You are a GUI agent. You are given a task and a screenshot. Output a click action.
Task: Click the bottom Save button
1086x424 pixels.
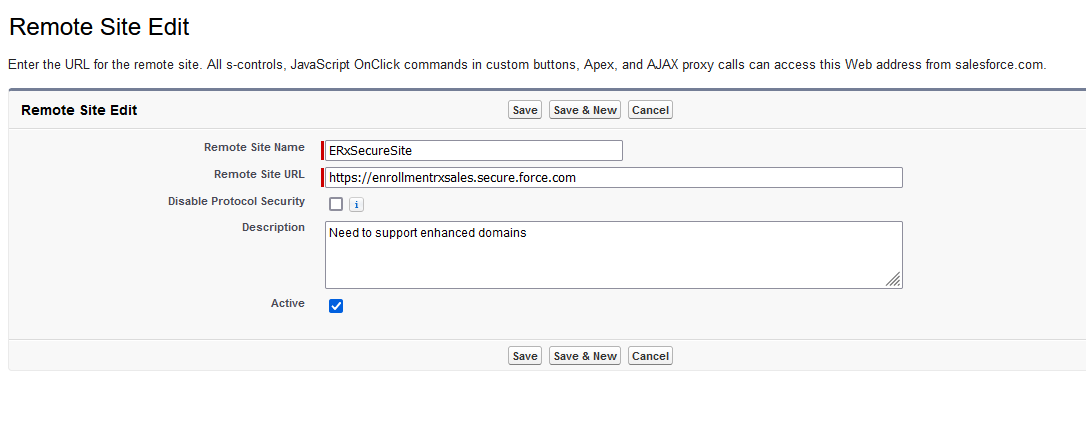tap(524, 356)
